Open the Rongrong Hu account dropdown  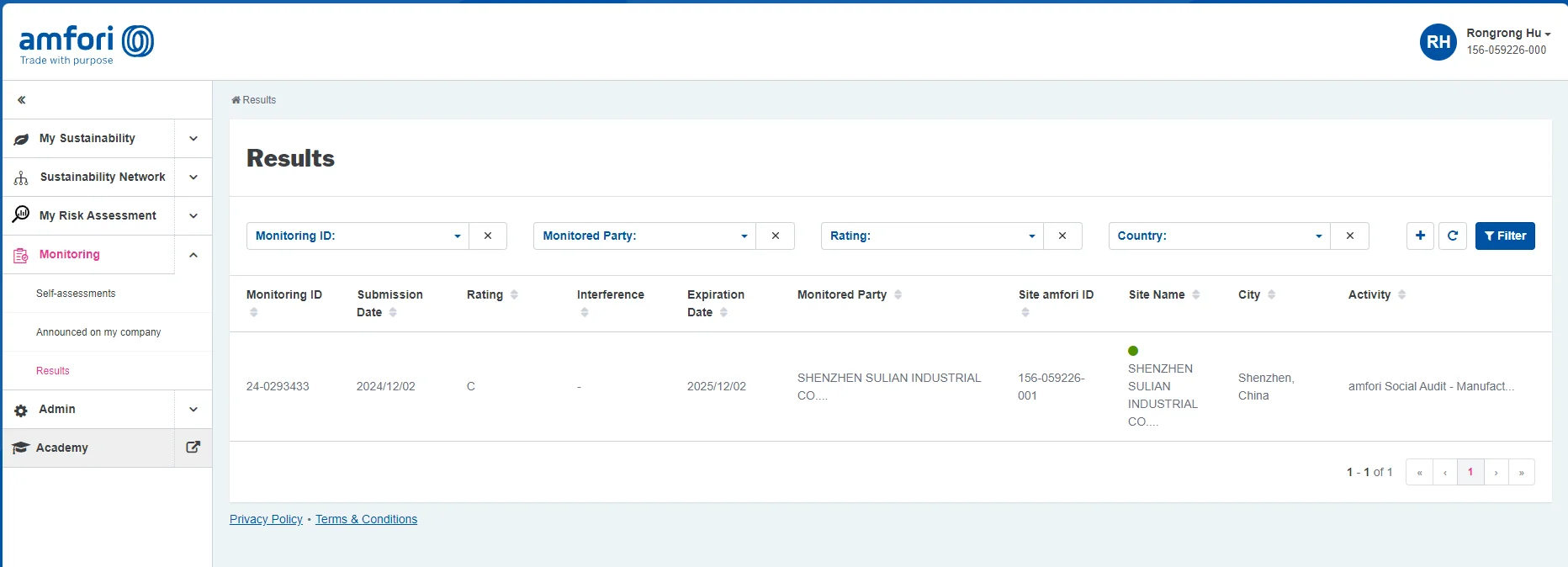click(1507, 34)
